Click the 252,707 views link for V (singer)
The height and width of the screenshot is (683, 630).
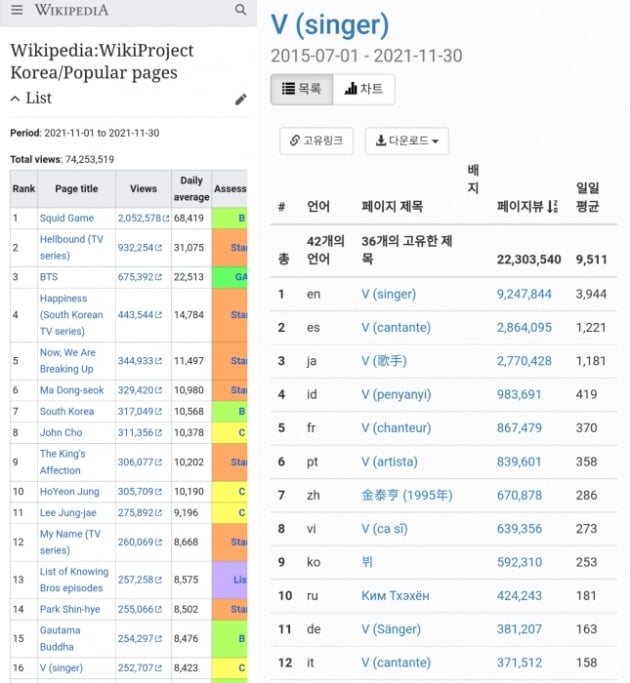pos(140,667)
